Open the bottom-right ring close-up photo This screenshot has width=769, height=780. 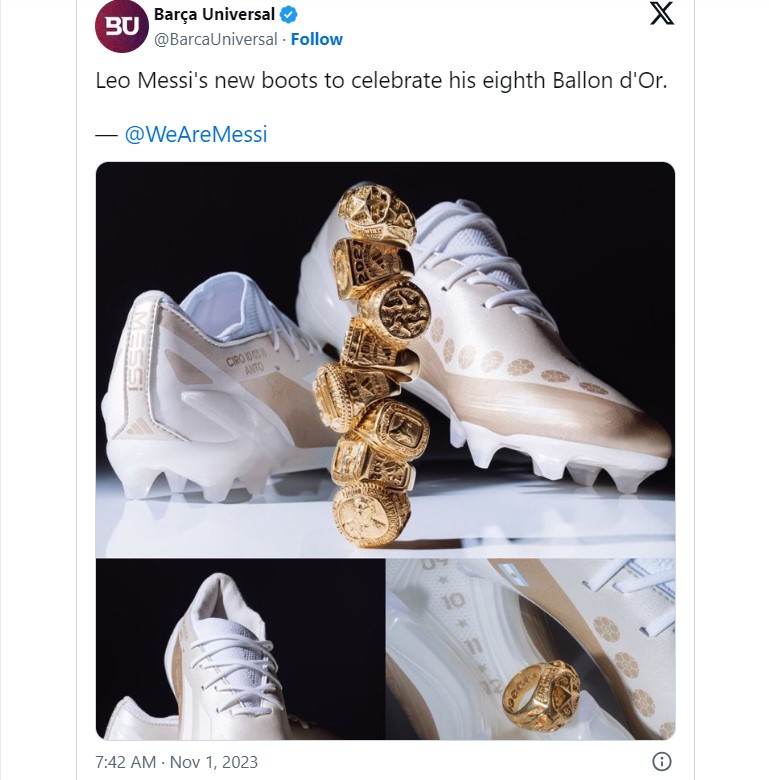click(x=531, y=650)
